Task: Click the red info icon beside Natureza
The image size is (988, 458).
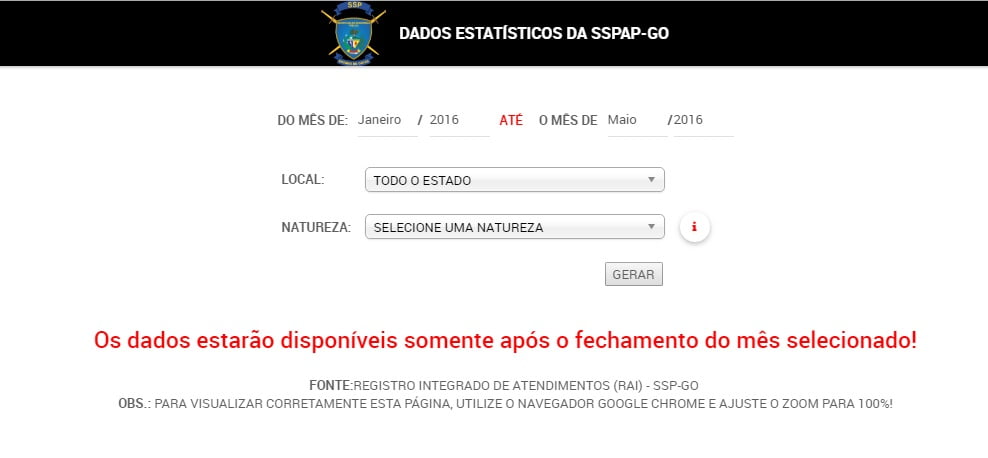Action: pos(694,227)
